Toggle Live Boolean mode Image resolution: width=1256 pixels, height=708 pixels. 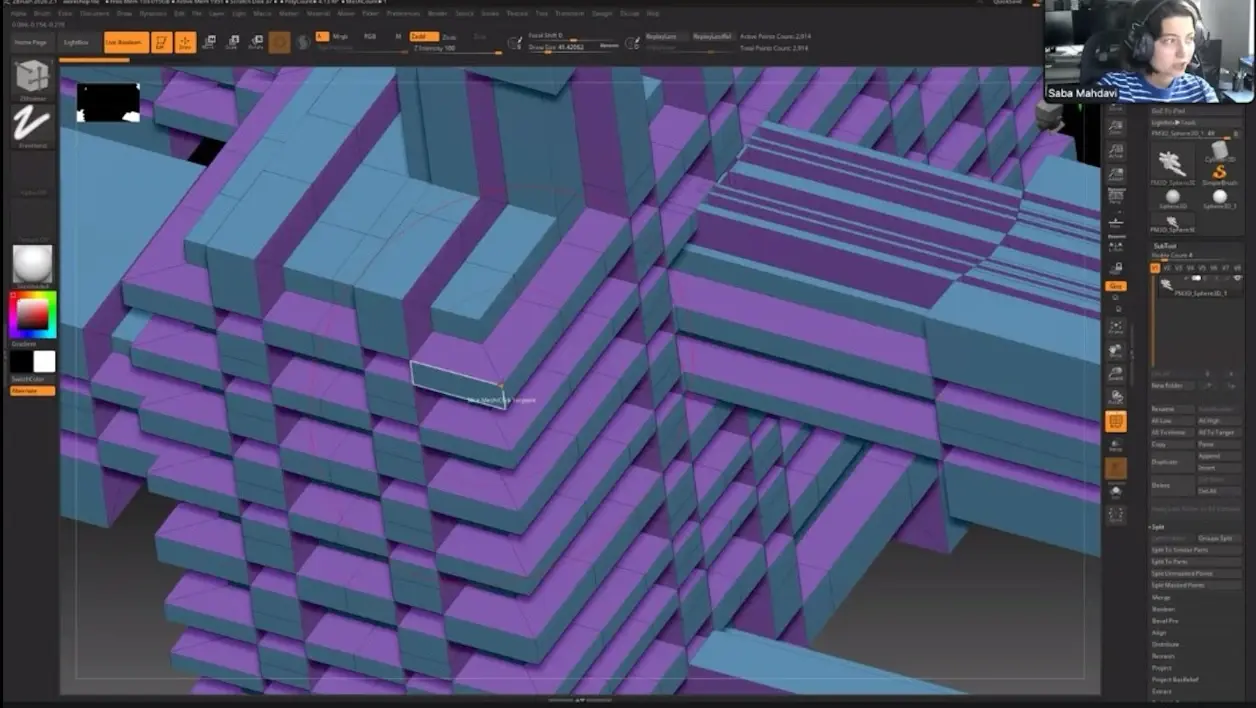[125, 42]
